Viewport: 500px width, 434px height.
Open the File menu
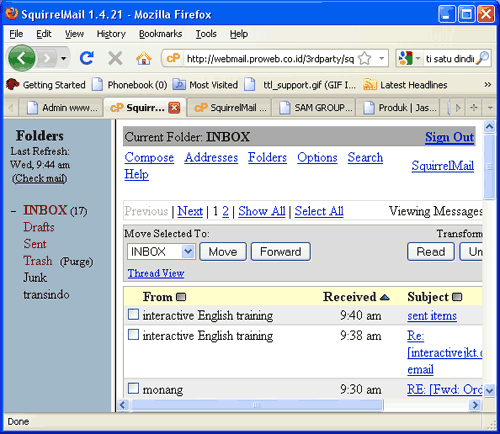16,34
